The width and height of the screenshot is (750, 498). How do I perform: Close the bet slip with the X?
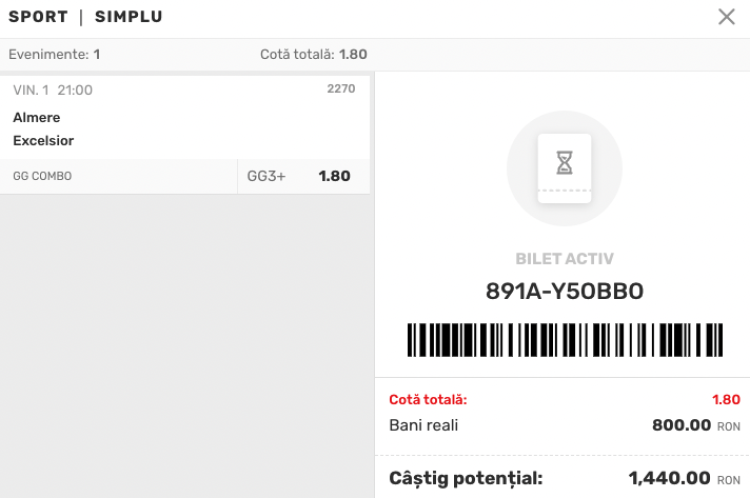click(x=727, y=17)
